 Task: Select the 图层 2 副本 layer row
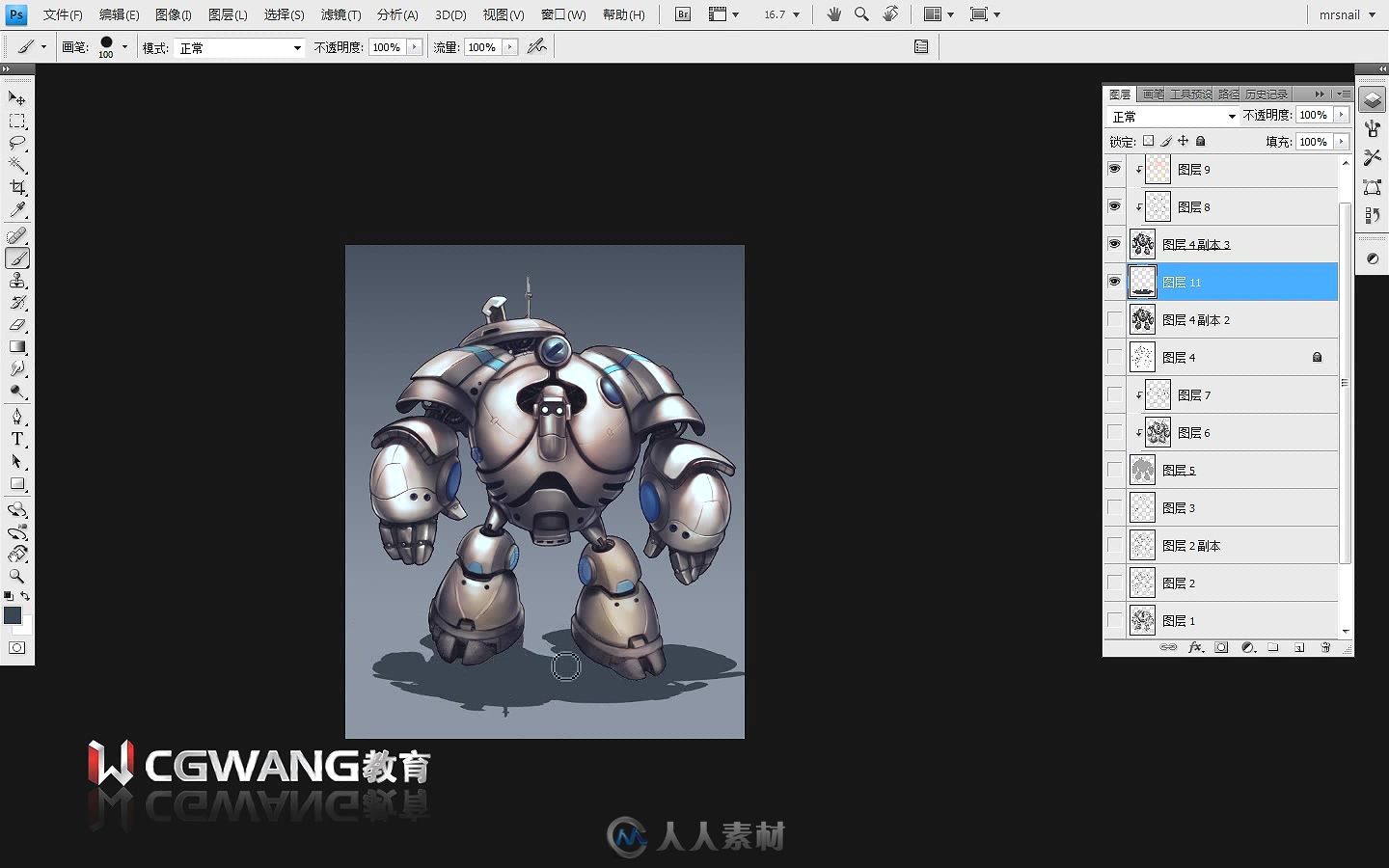(1232, 545)
